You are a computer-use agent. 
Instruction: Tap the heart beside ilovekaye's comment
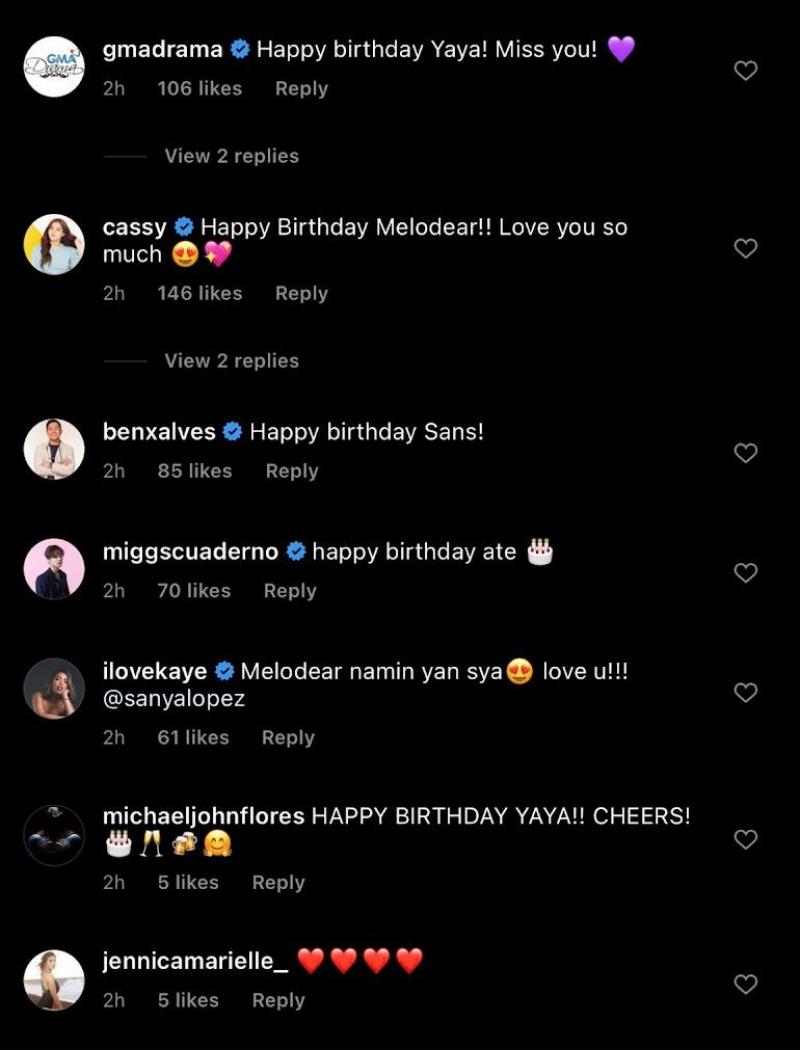(746, 692)
